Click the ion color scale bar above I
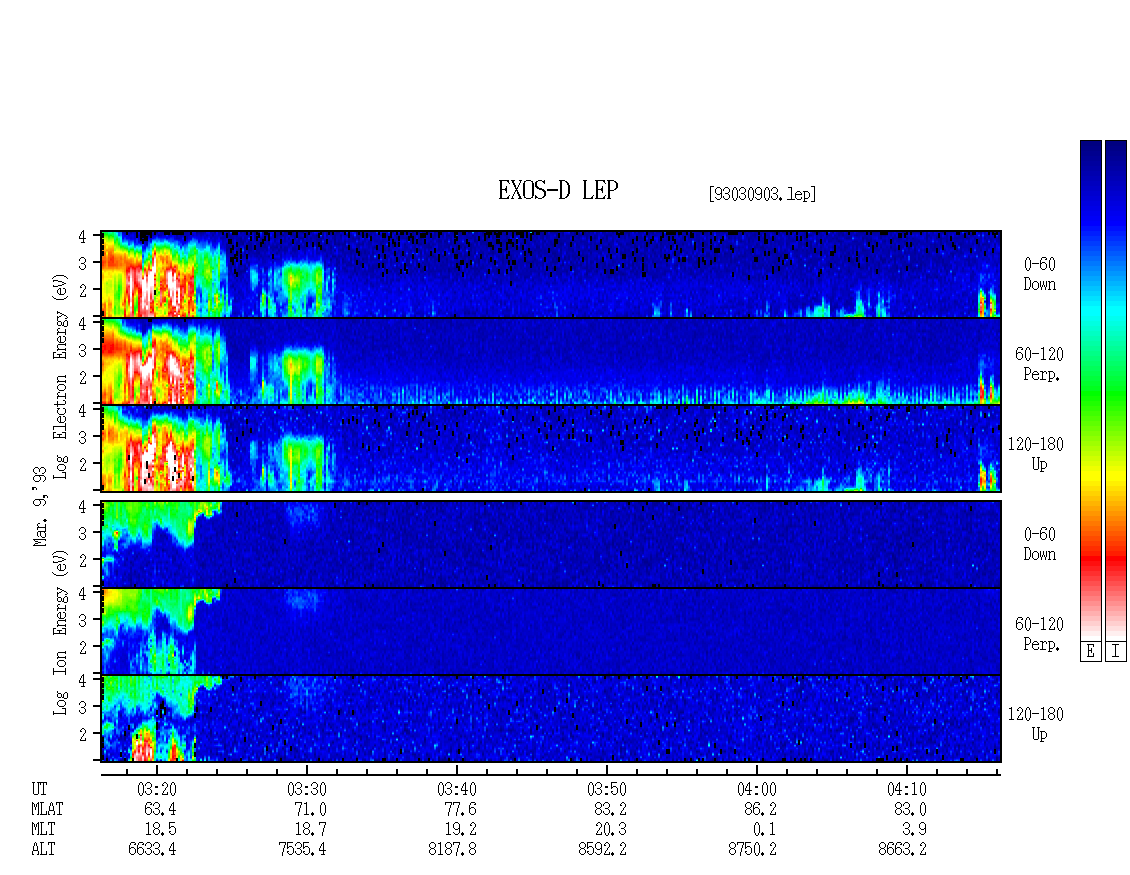This screenshot has height=875, width=1130. [x=1116, y=390]
